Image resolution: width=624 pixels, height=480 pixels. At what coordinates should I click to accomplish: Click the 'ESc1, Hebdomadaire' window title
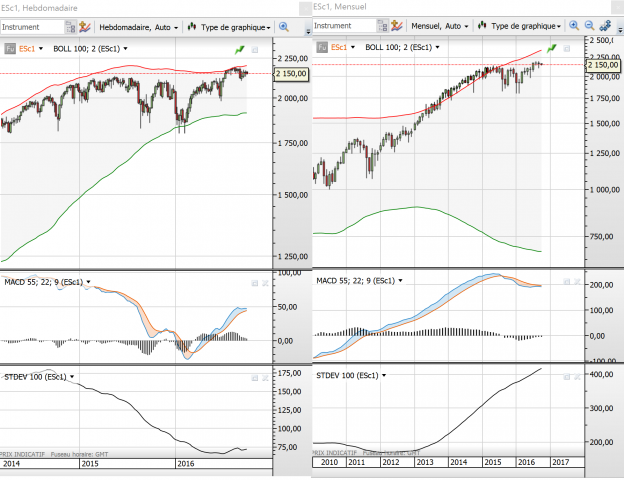tap(39, 8)
